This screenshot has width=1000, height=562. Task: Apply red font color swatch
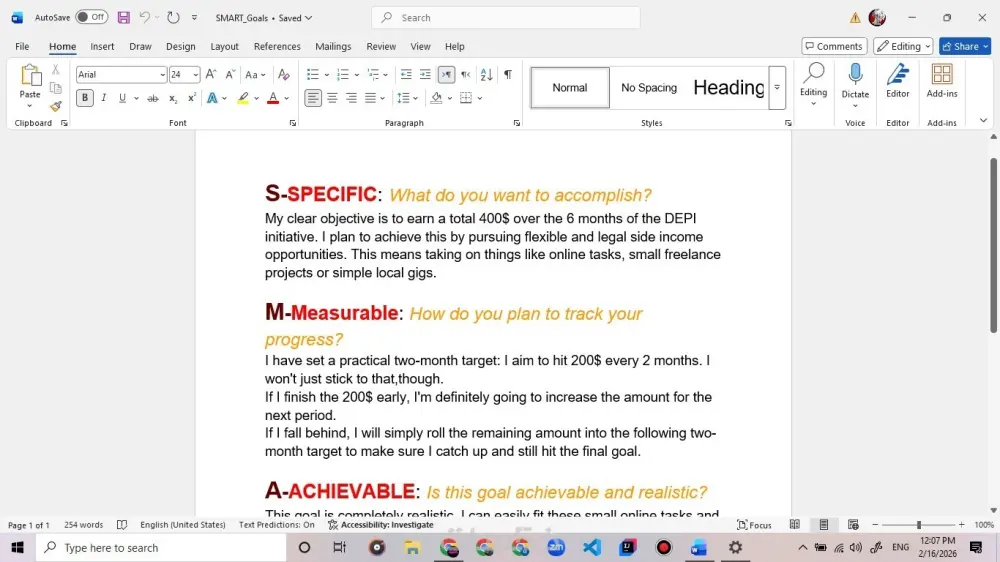pos(272,98)
